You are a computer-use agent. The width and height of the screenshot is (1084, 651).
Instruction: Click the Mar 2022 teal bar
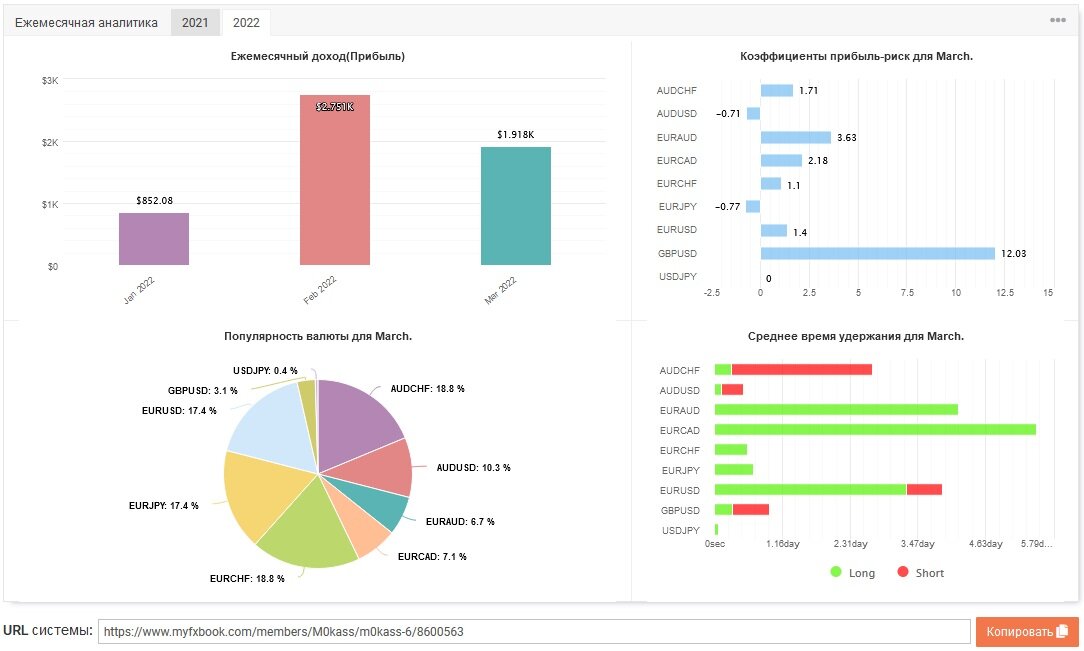pyautogui.click(x=516, y=206)
